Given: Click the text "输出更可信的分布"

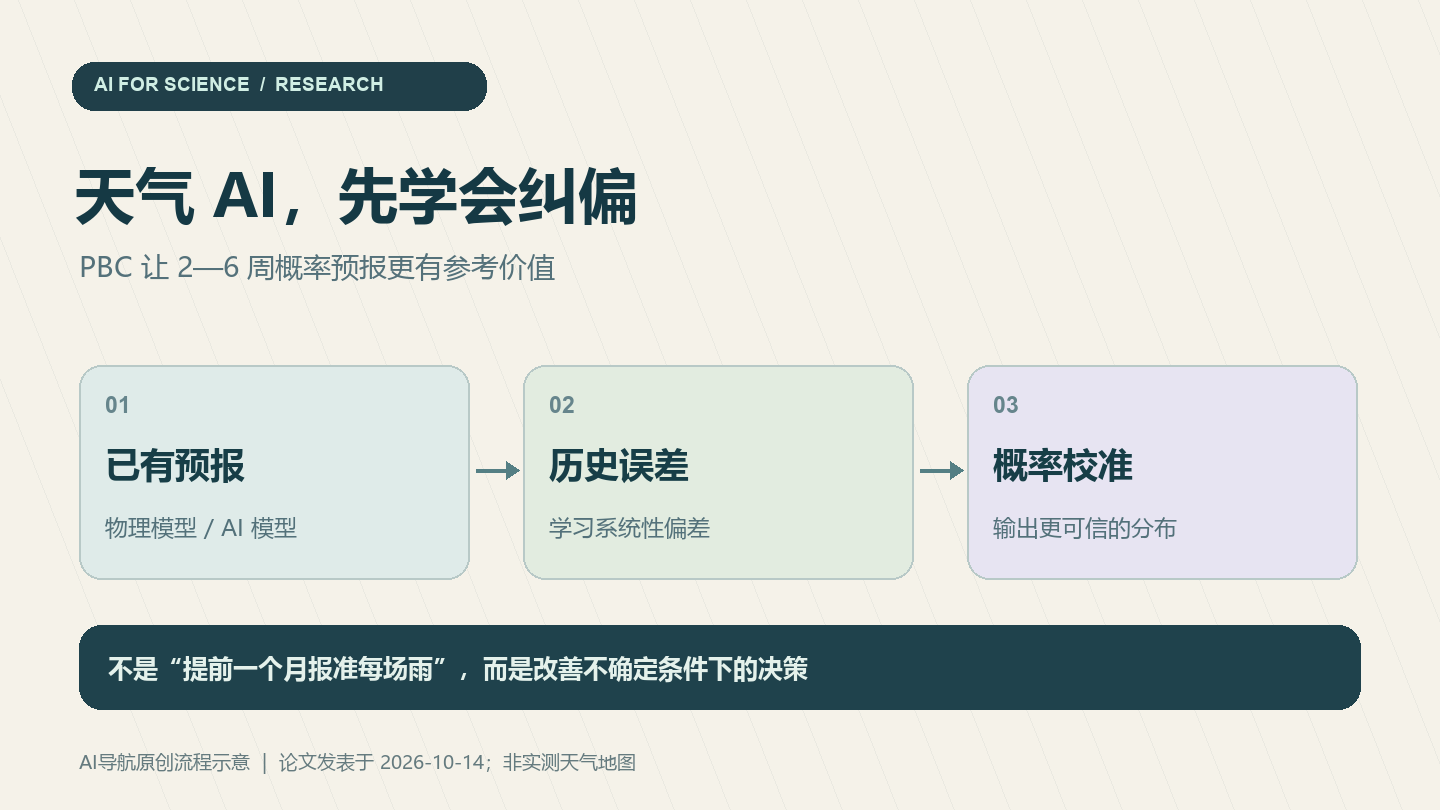Looking at the screenshot, I should click(1085, 528).
